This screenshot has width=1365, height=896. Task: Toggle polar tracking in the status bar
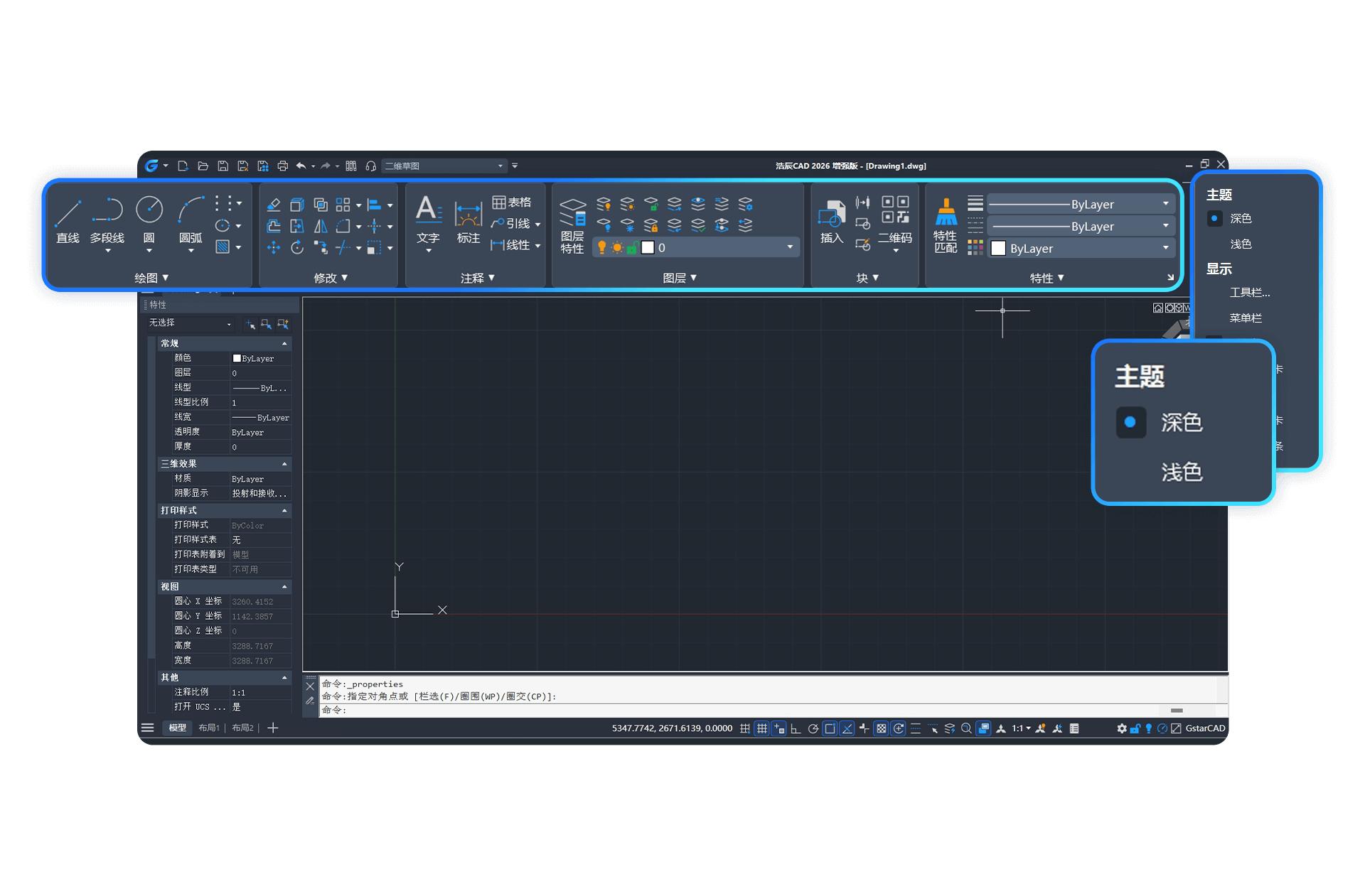[813, 728]
